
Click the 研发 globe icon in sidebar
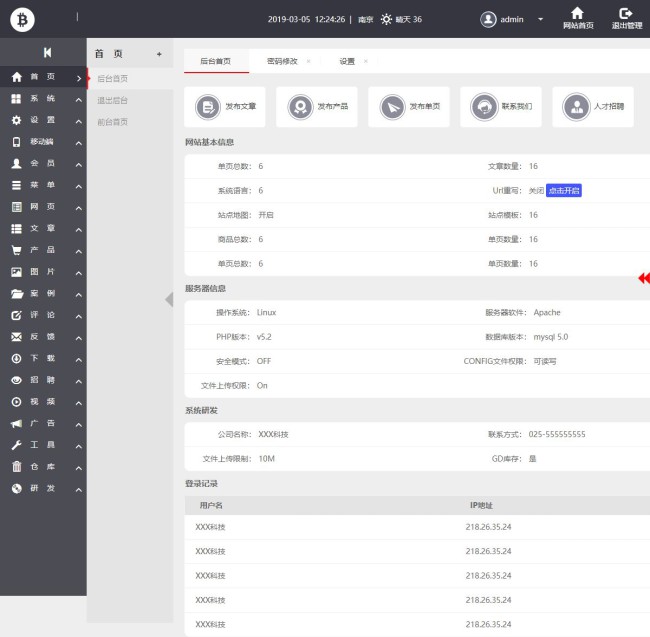click(16, 489)
